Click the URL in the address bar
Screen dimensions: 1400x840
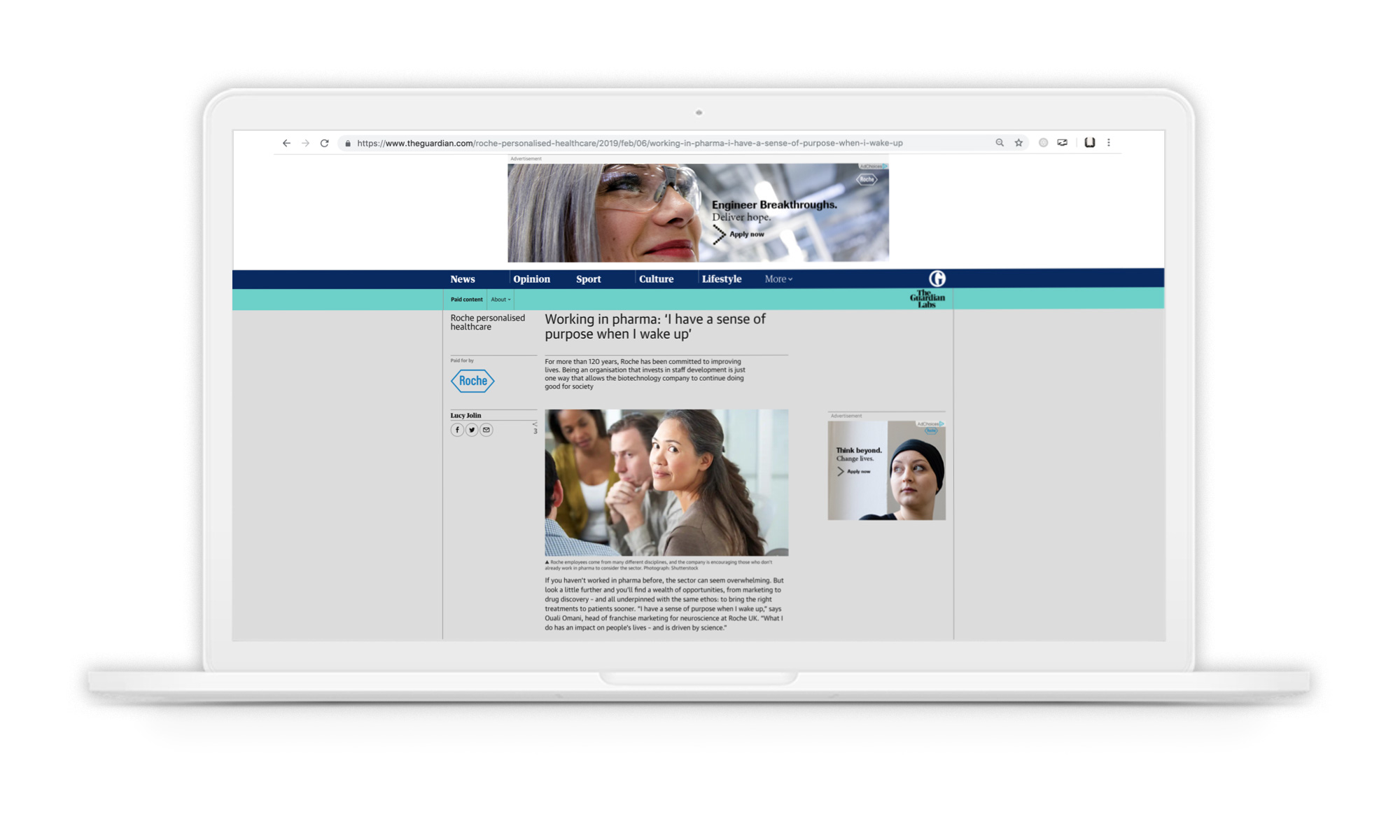coord(630,143)
